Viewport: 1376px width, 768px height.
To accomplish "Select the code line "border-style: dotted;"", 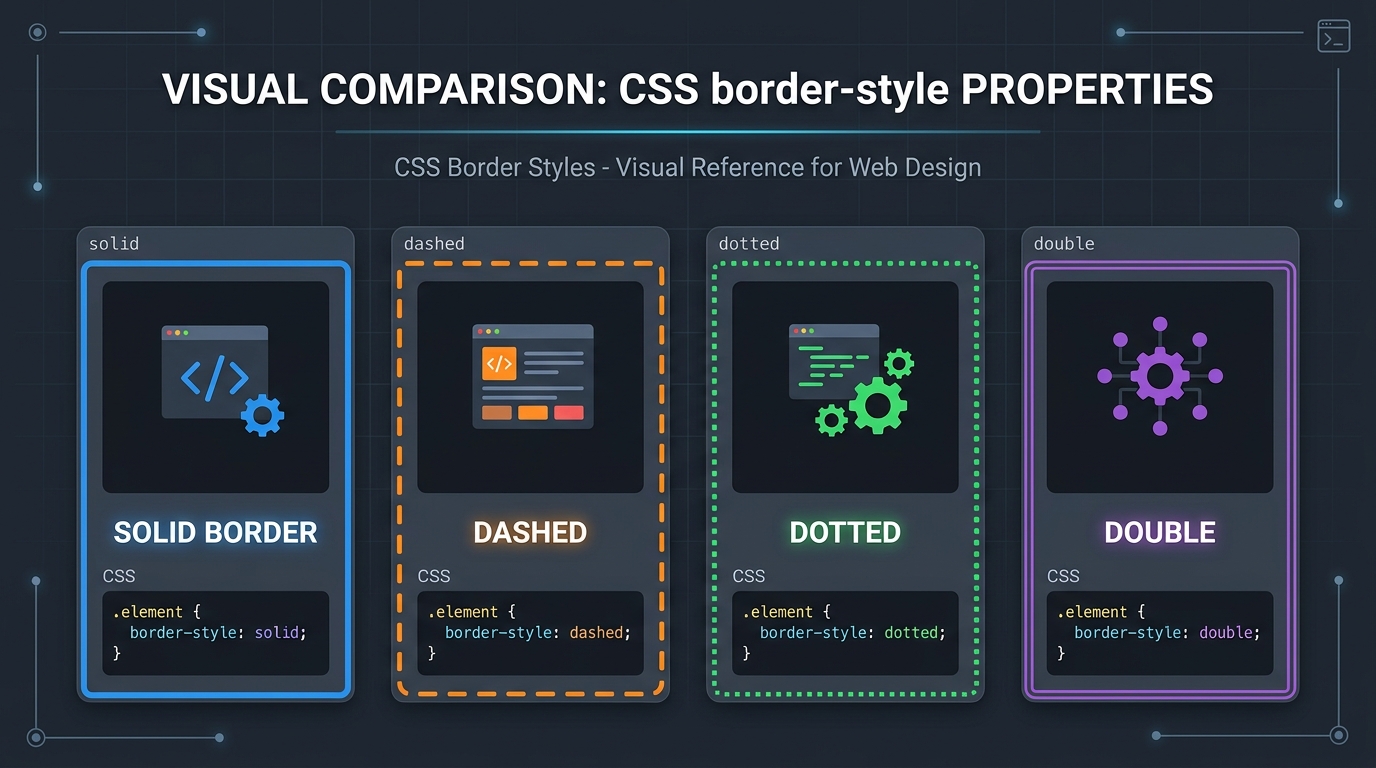I will 853,633.
